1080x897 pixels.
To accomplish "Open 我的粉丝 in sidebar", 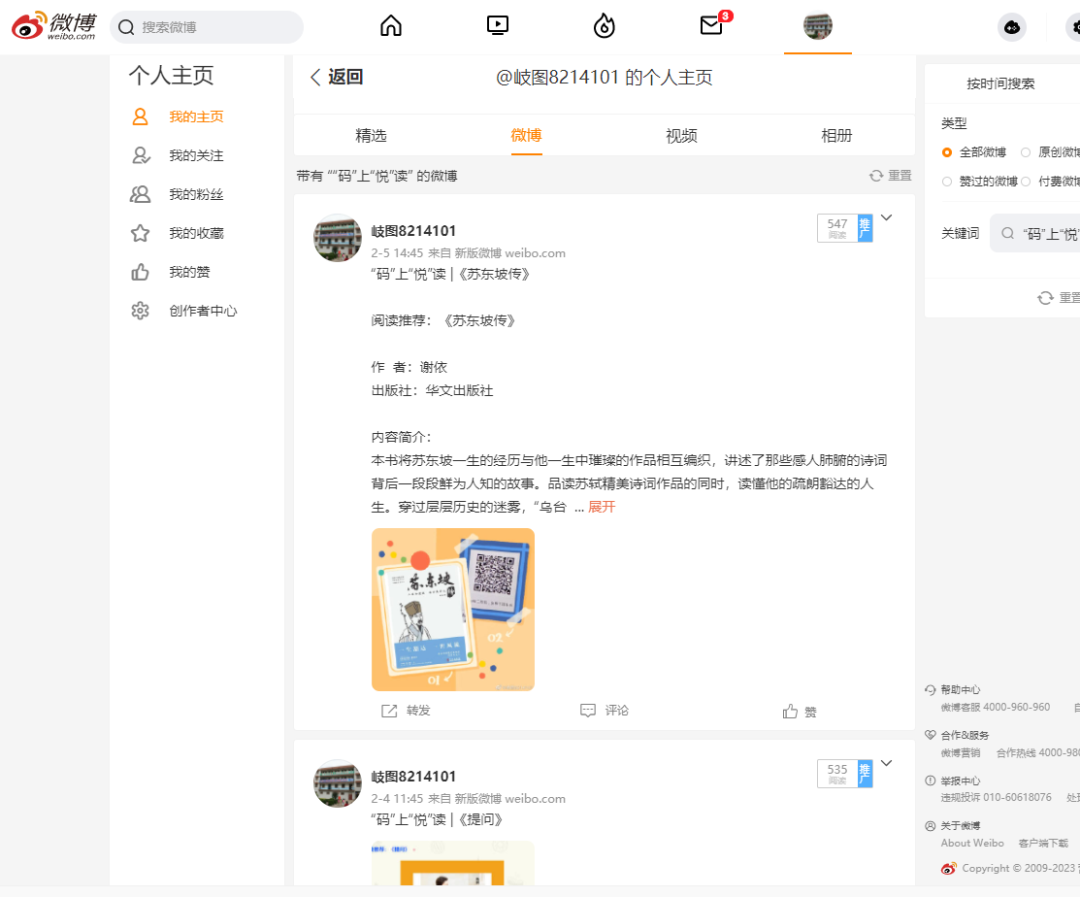I will click(196, 194).
